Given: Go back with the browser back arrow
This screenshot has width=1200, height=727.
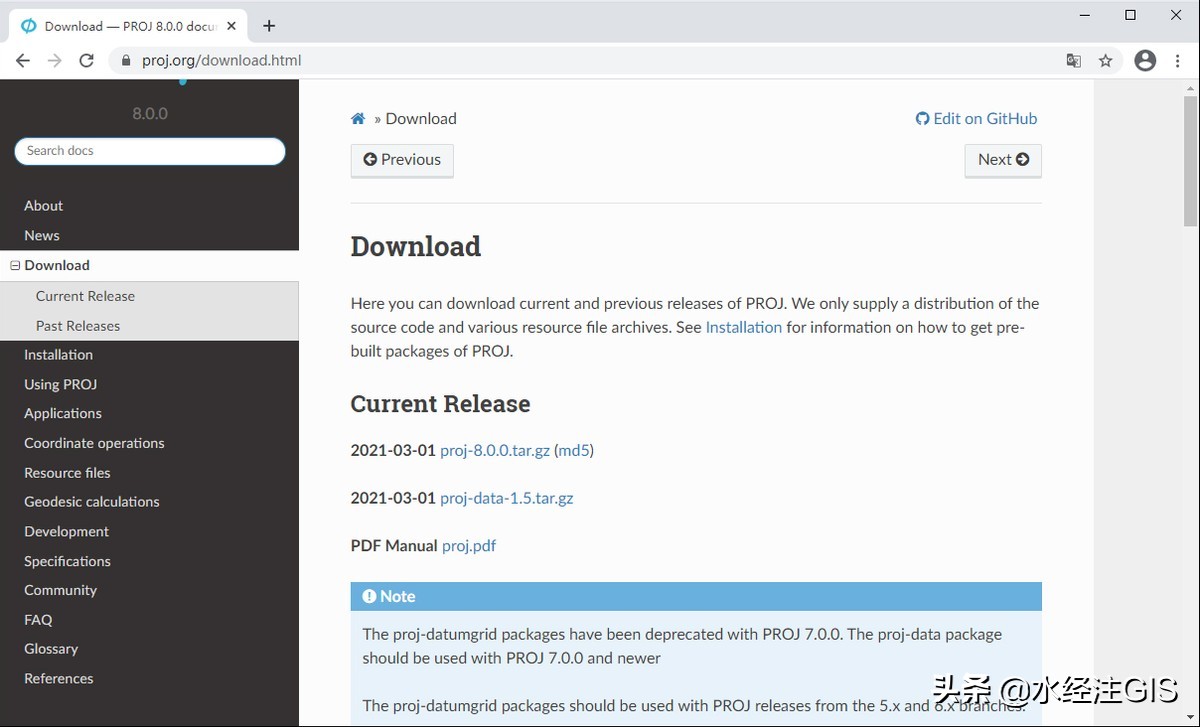Looking at the screenshot, I should click(x=23, y=60).
